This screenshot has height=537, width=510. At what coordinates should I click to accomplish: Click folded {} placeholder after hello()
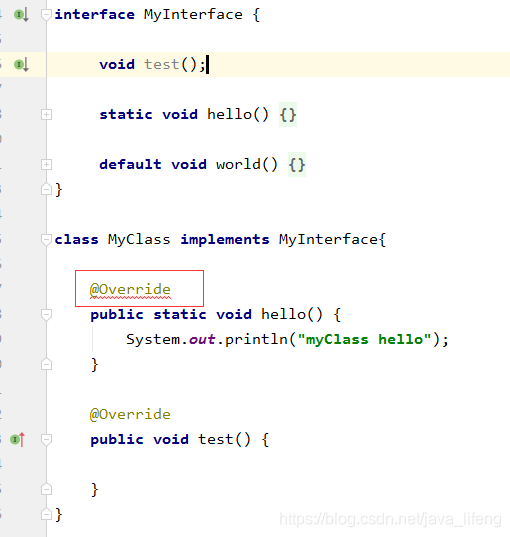pos(288,115)
